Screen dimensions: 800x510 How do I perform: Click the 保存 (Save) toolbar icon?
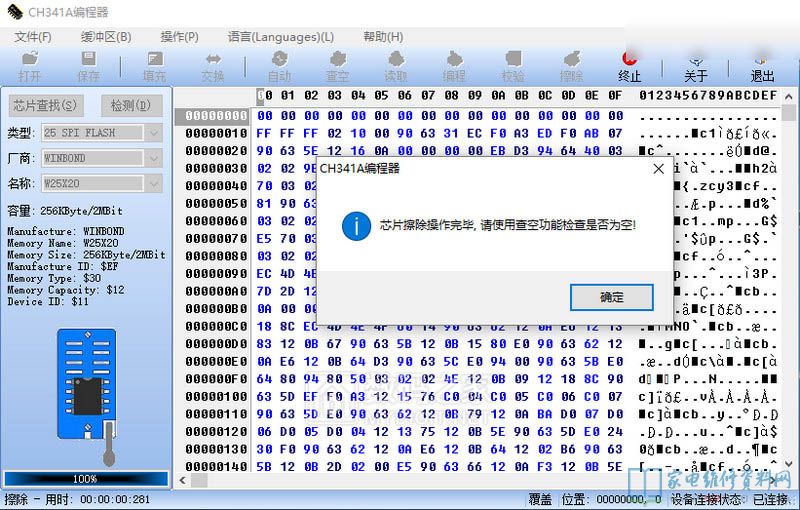[x=88, y=66]
